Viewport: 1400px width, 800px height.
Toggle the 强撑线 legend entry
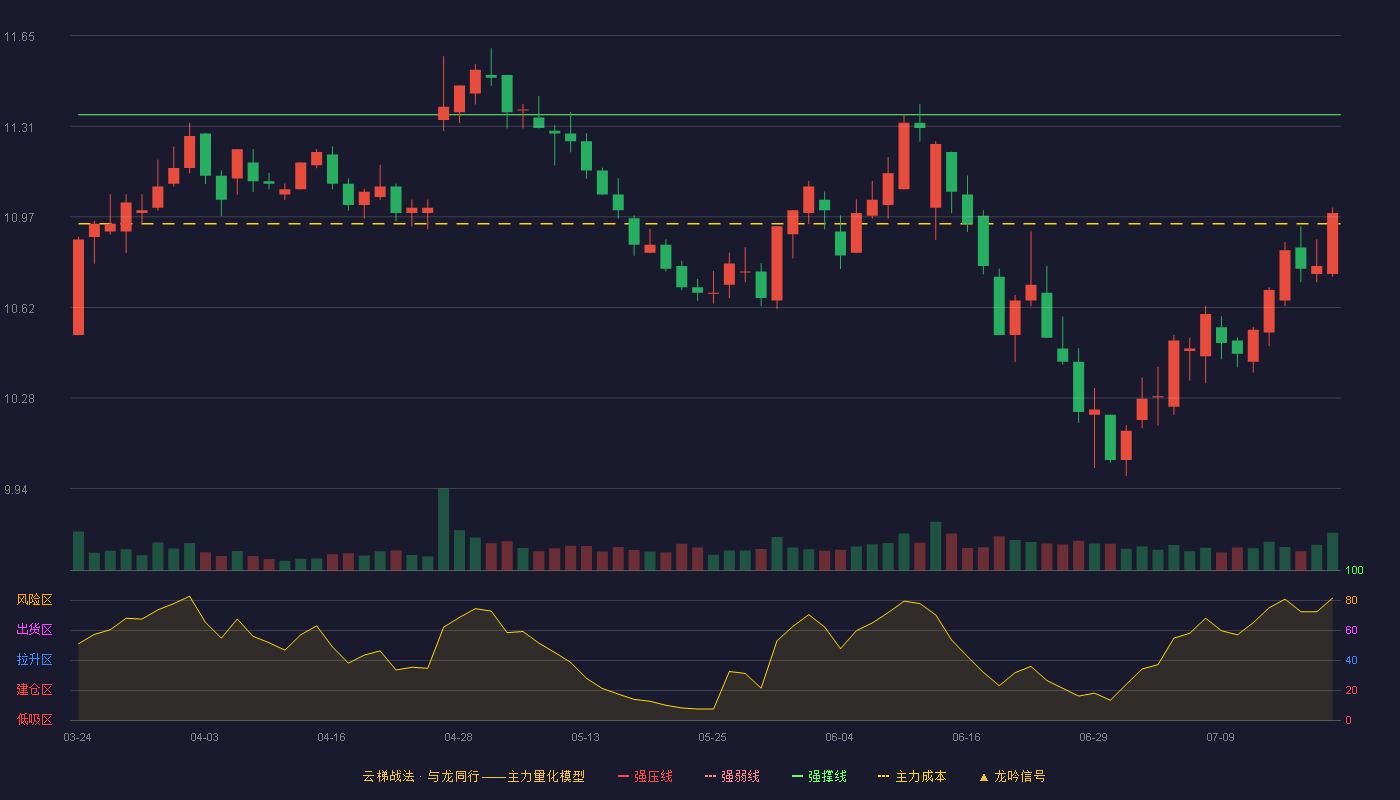pos(819,776)
